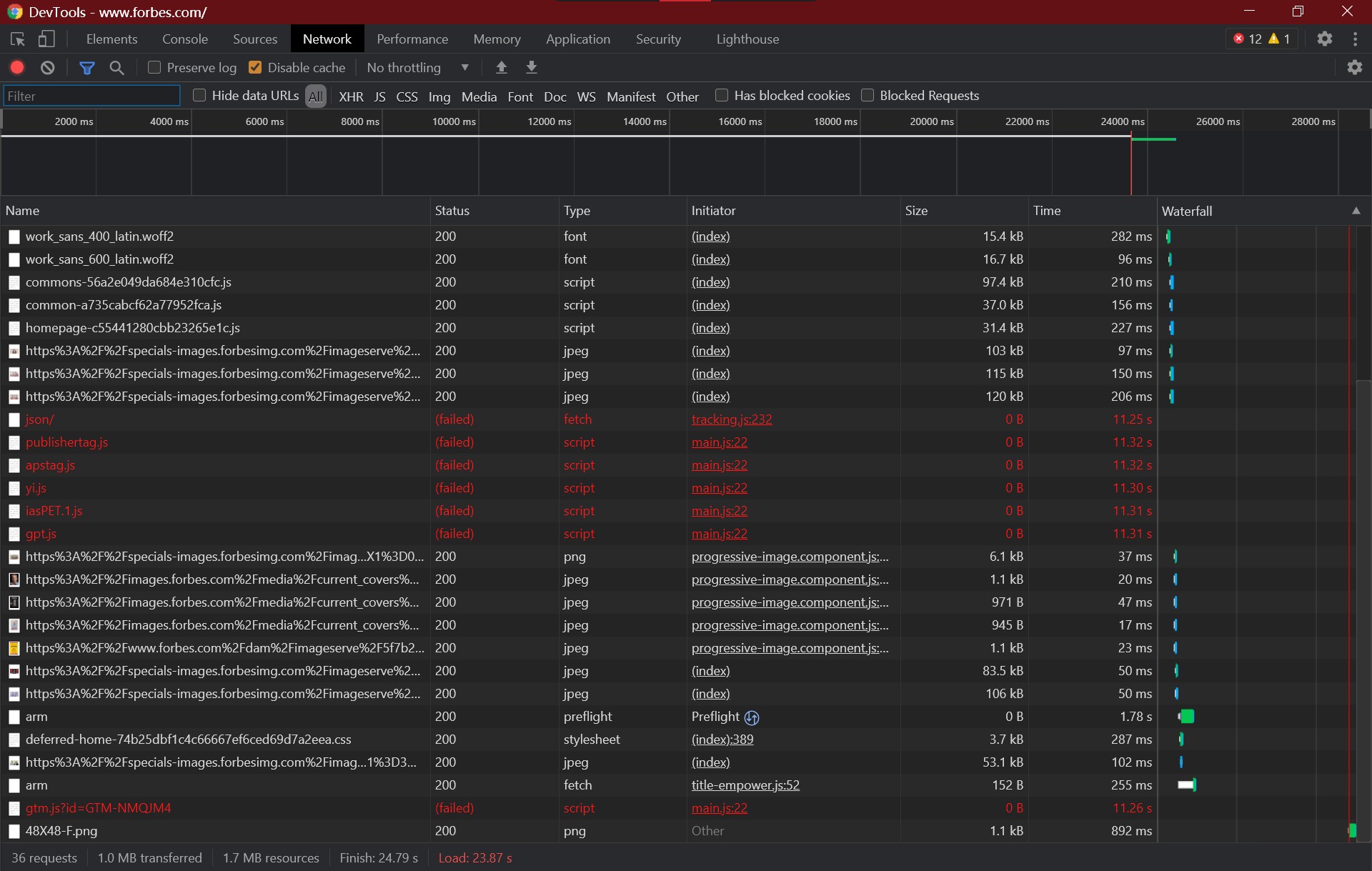
Task: Open the Performance tab
Action: tap(412, 39)
